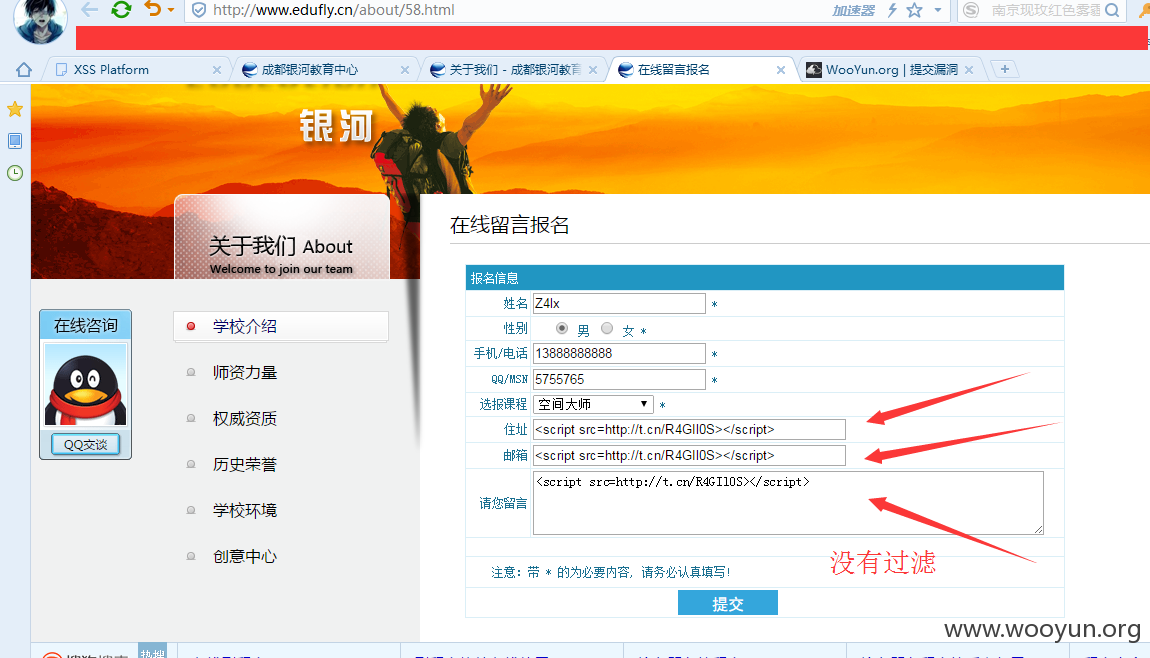Click the blue reading list sidebar icon

[x=15, y=141]
